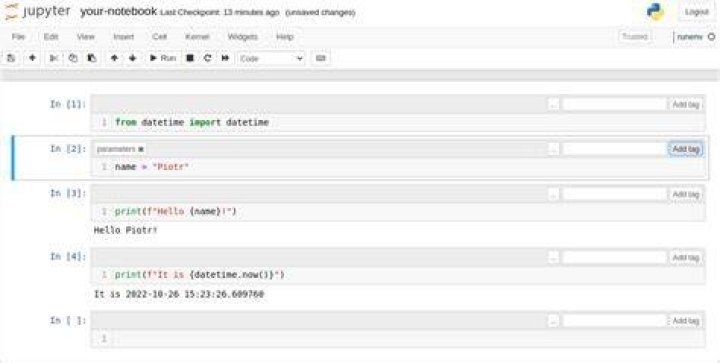Click Add tag button on cell 1

686,105
